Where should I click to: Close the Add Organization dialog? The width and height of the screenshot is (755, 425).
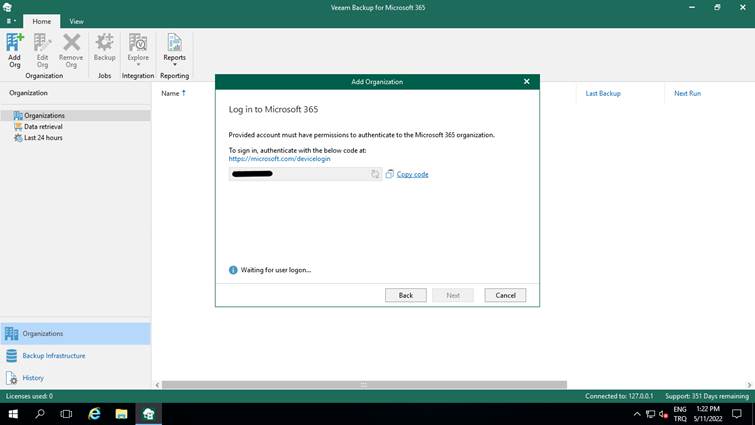click(x=526, y=82)
